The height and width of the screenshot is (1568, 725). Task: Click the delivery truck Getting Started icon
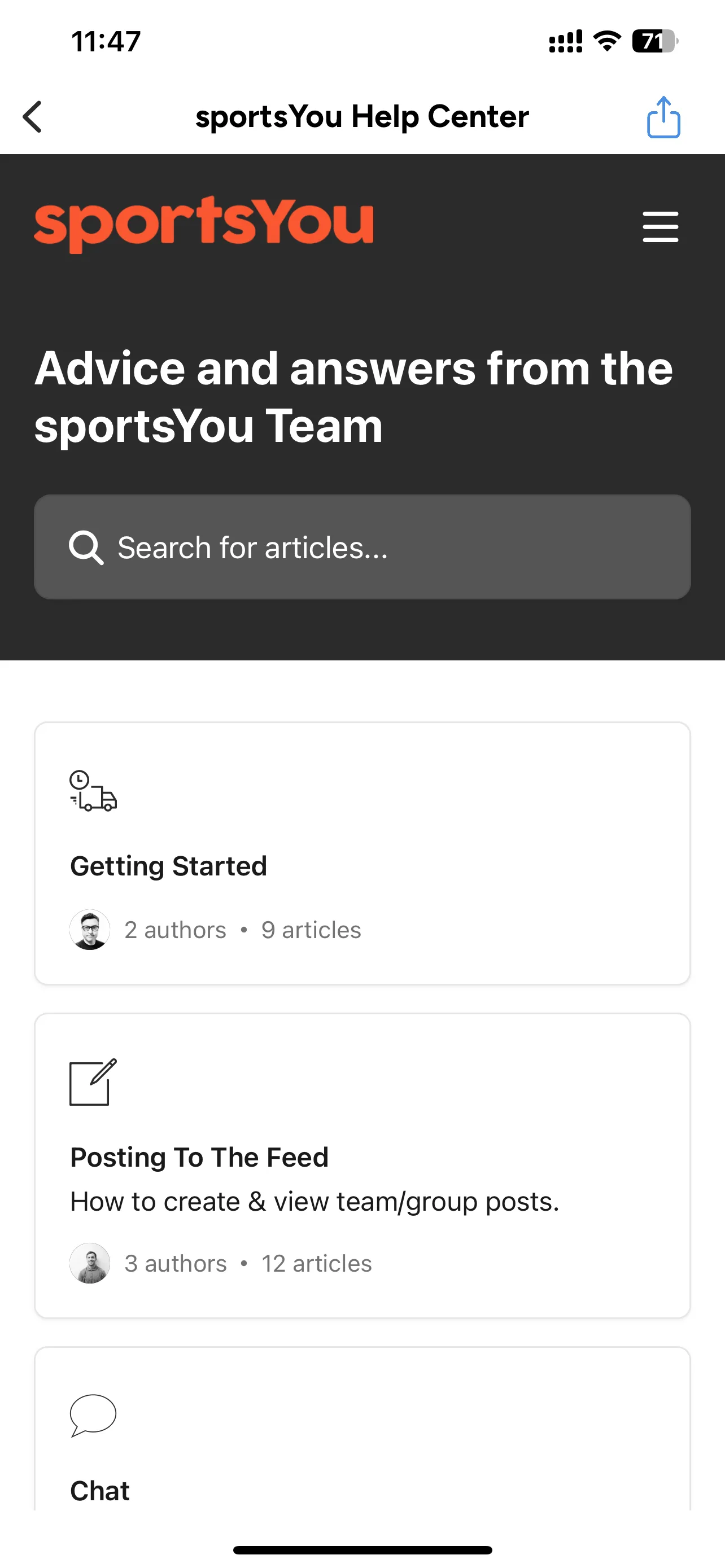93,791
